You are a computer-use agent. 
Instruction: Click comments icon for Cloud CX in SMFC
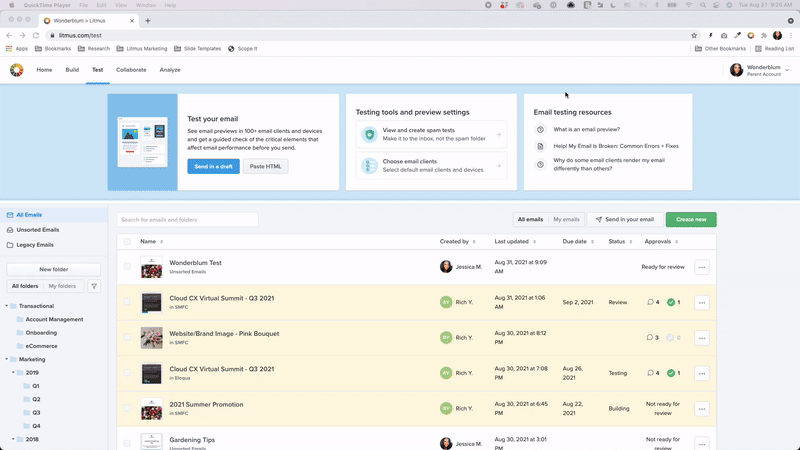[651, 302]
